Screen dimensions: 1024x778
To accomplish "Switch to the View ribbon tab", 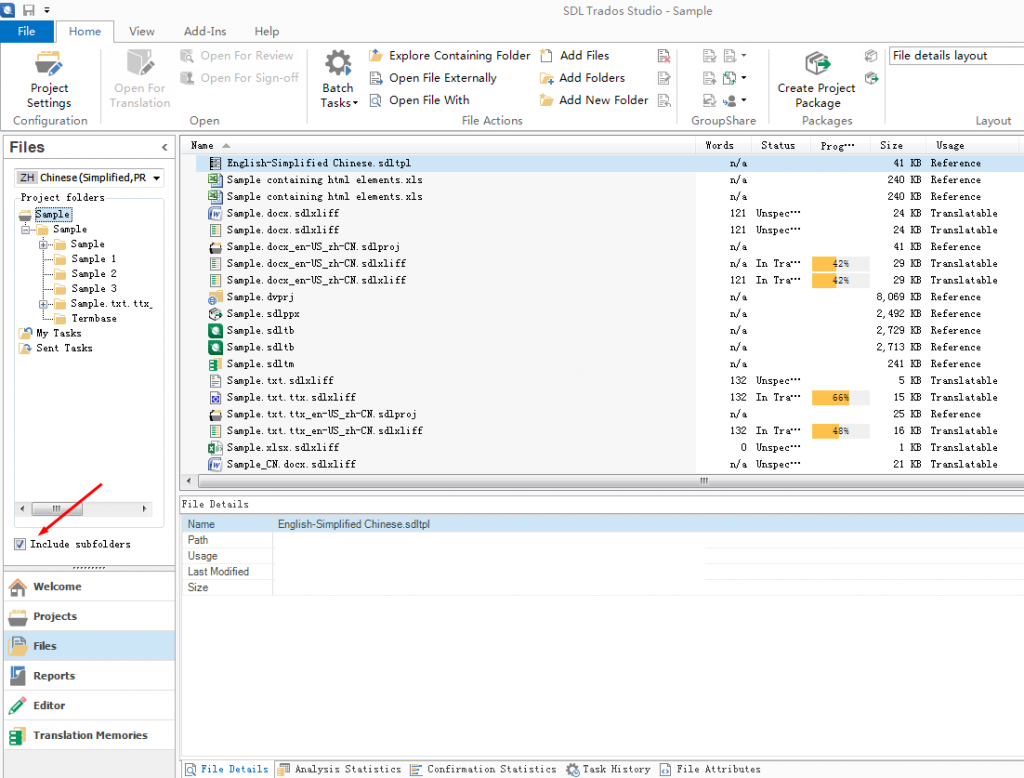I will point(142,32).
